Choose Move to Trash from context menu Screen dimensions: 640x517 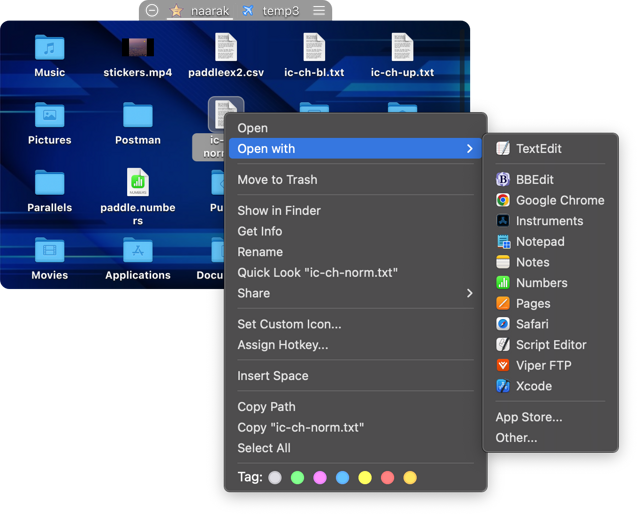(x=277, y=180)
